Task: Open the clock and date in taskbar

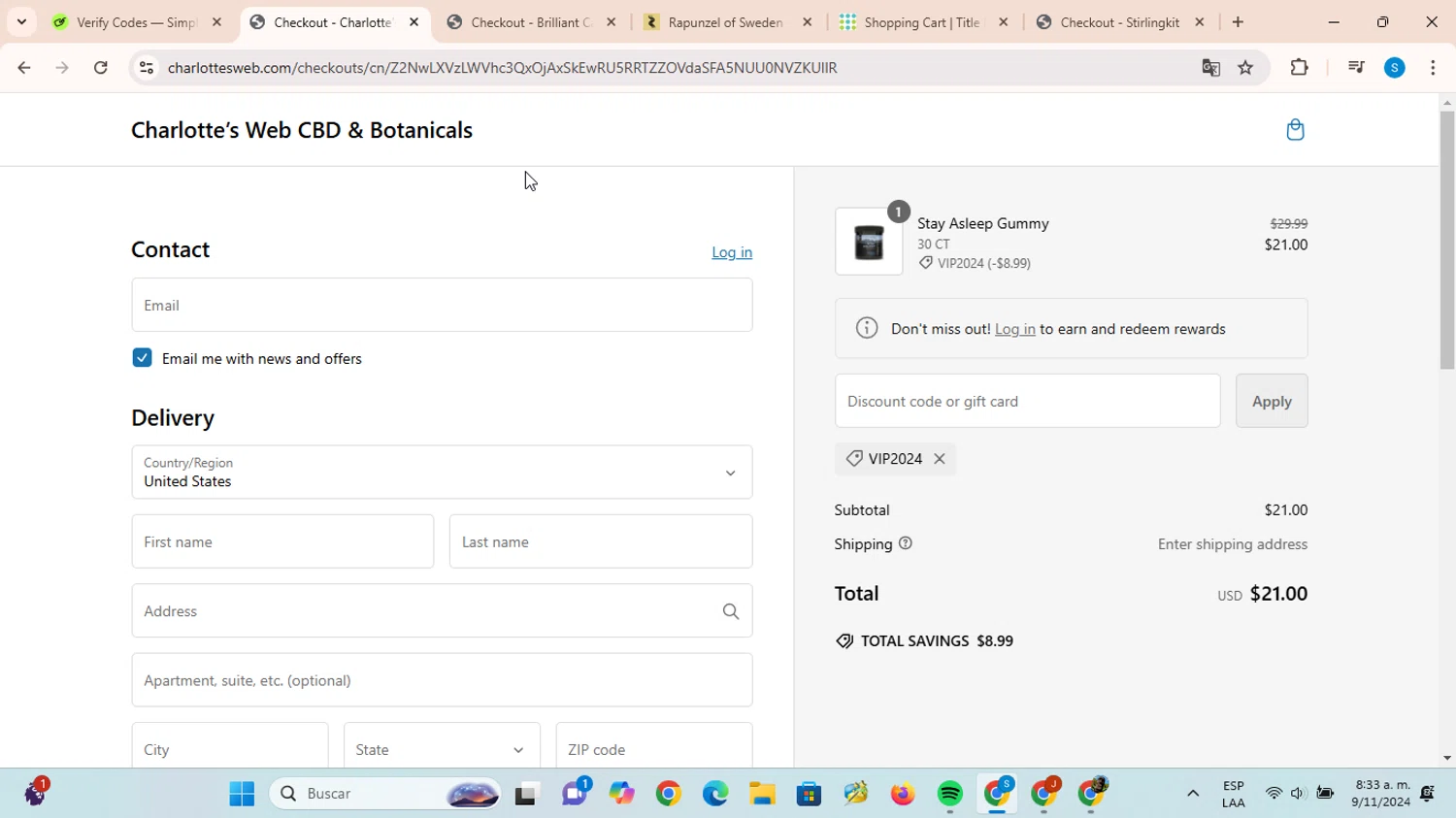Action: point(1380,794)
